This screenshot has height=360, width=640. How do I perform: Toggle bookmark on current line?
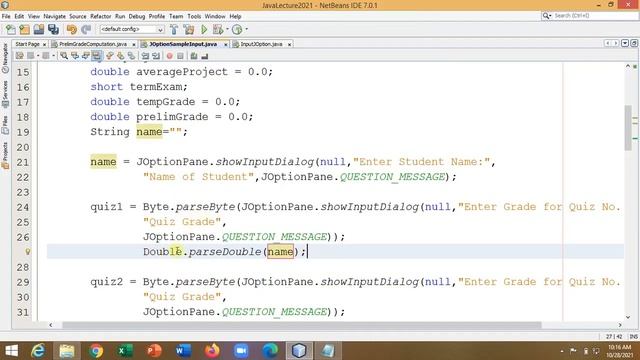[131, 56]
